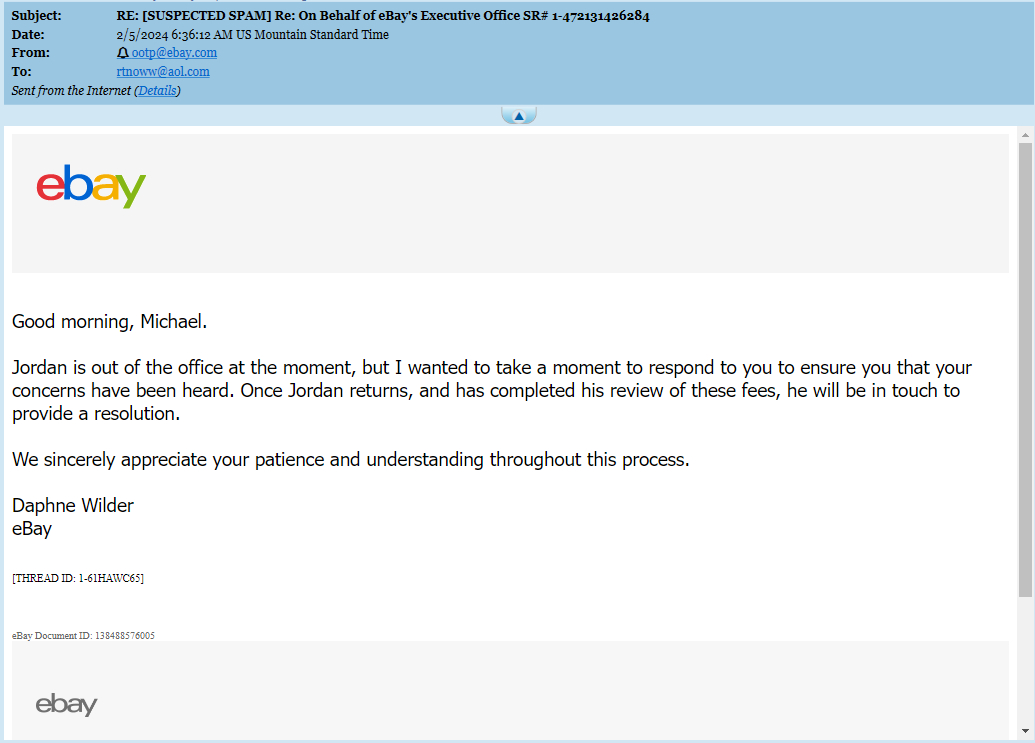
Task: Click the Sent from the Internet text
Action: (71, 90)
